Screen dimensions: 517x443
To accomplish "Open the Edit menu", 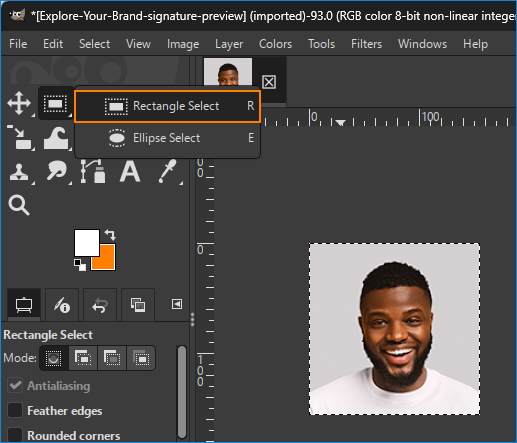I will [x=53, y=44].
